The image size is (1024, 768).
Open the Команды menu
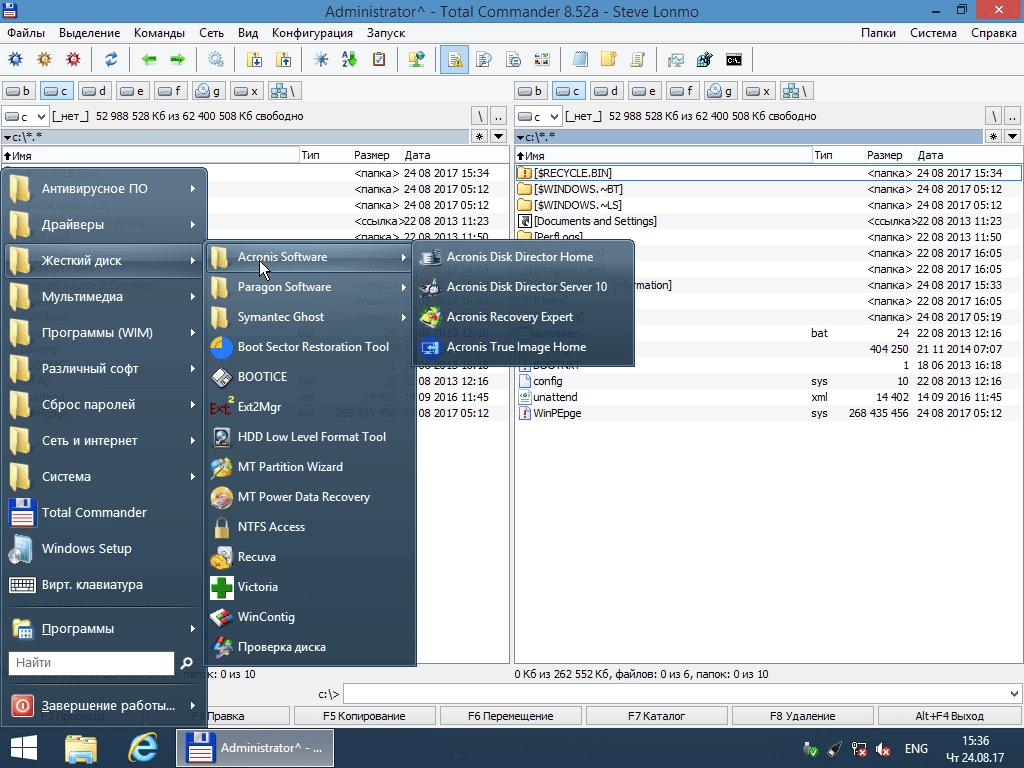[159, 33]
